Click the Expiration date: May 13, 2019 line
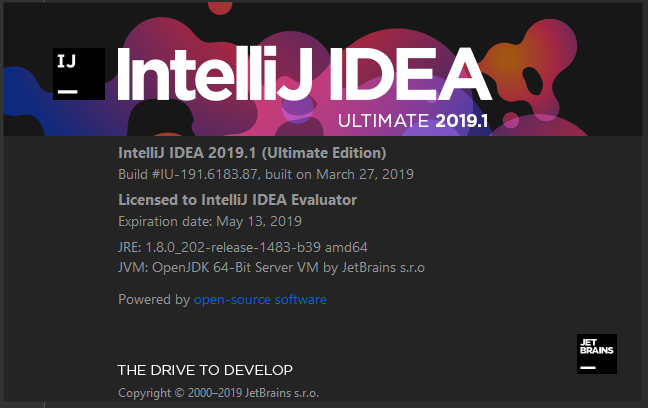Screen dimensions: 648x408 pos(210,222)
